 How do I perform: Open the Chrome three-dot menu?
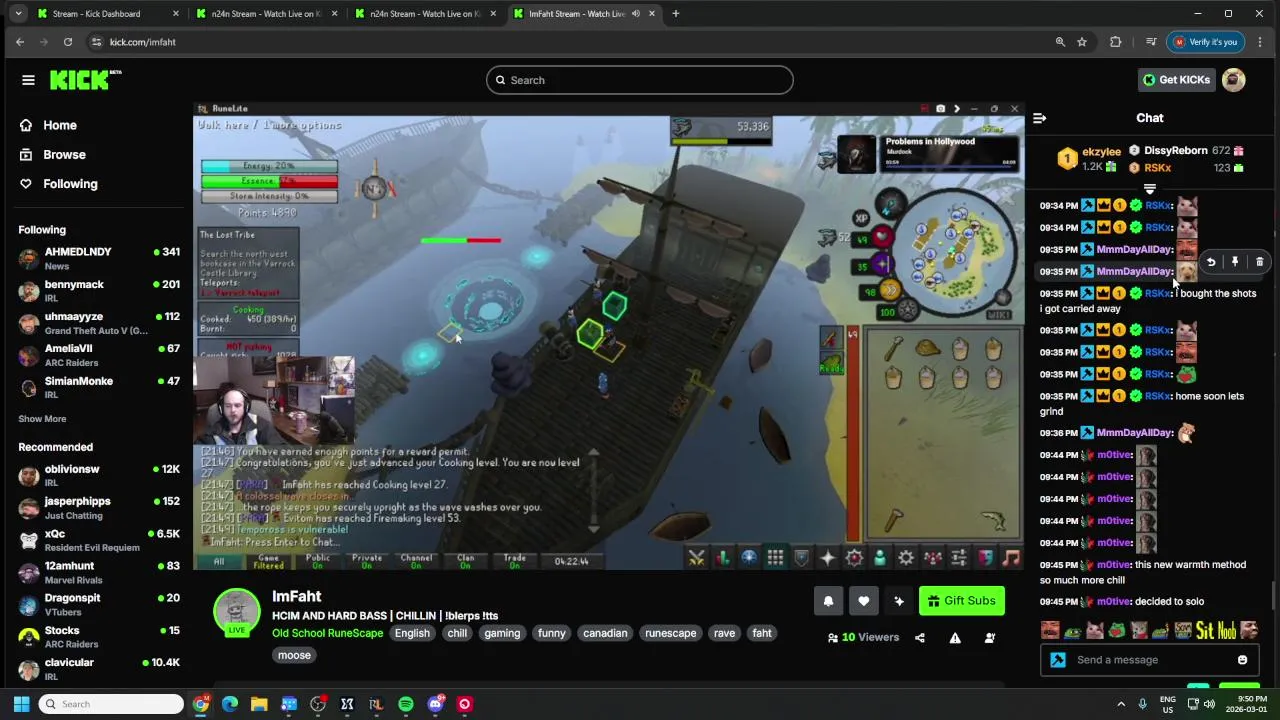(1260, 42)
